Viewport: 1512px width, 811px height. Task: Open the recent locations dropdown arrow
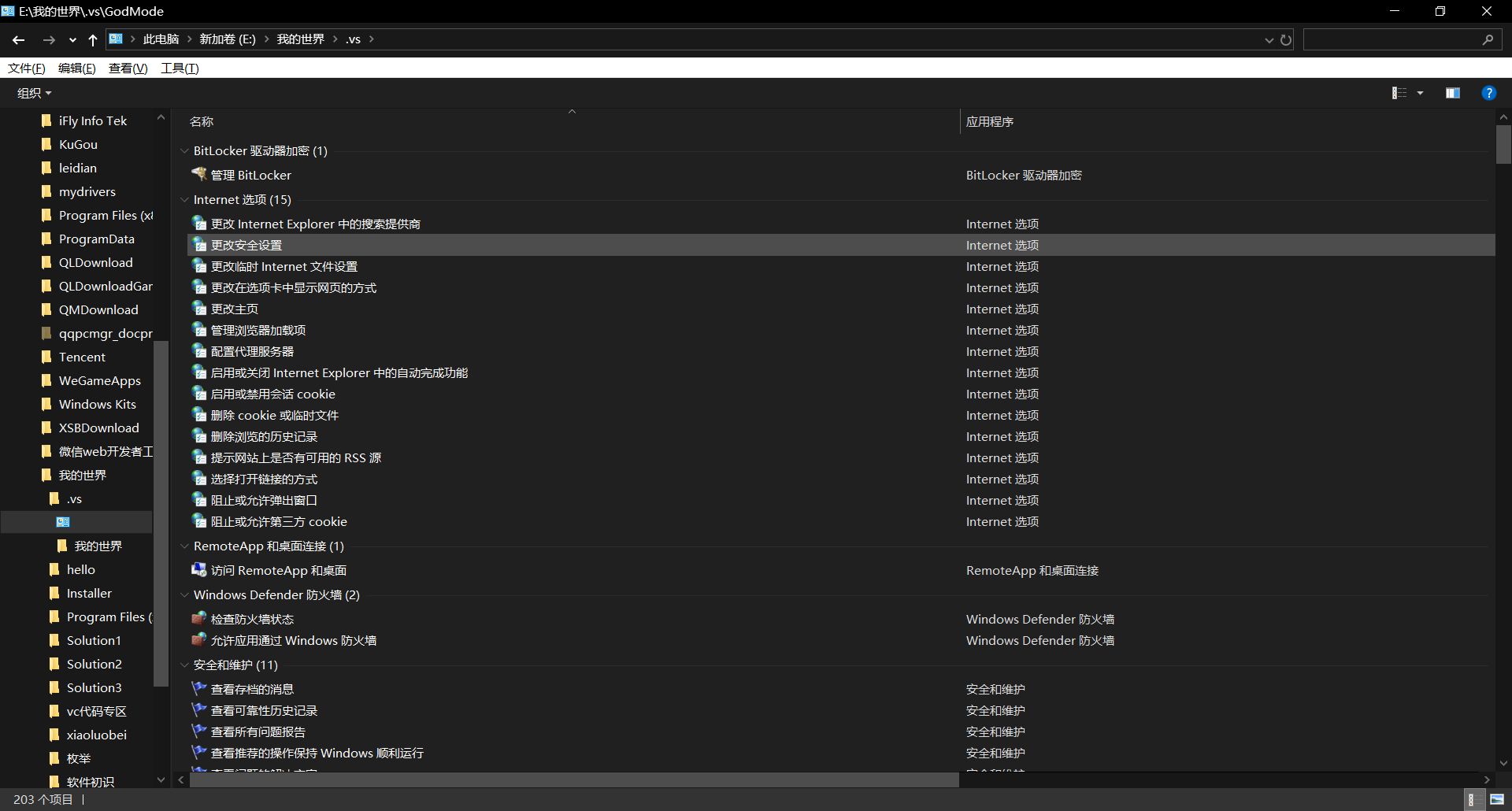tap(72, 40)
